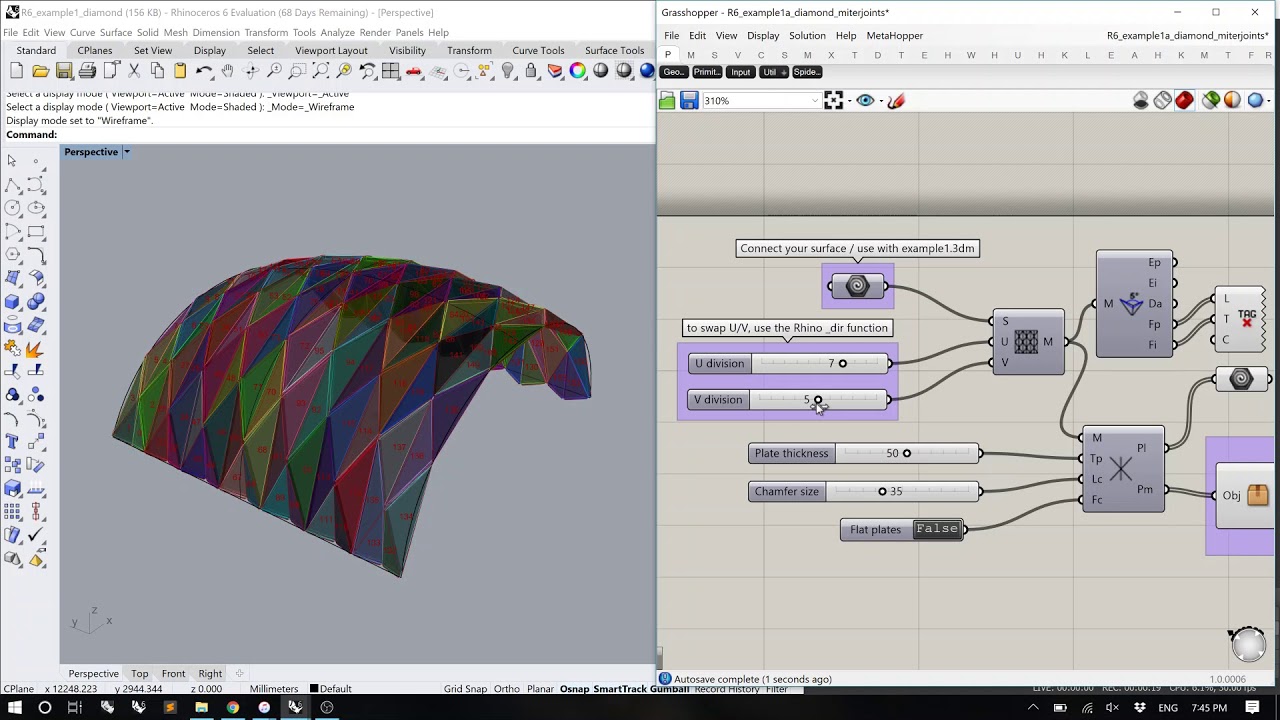The height and width of the screenshot is (720, 1280).
Task: Open the Grasshopper Solution menu
Action: [x=807, y=35]
